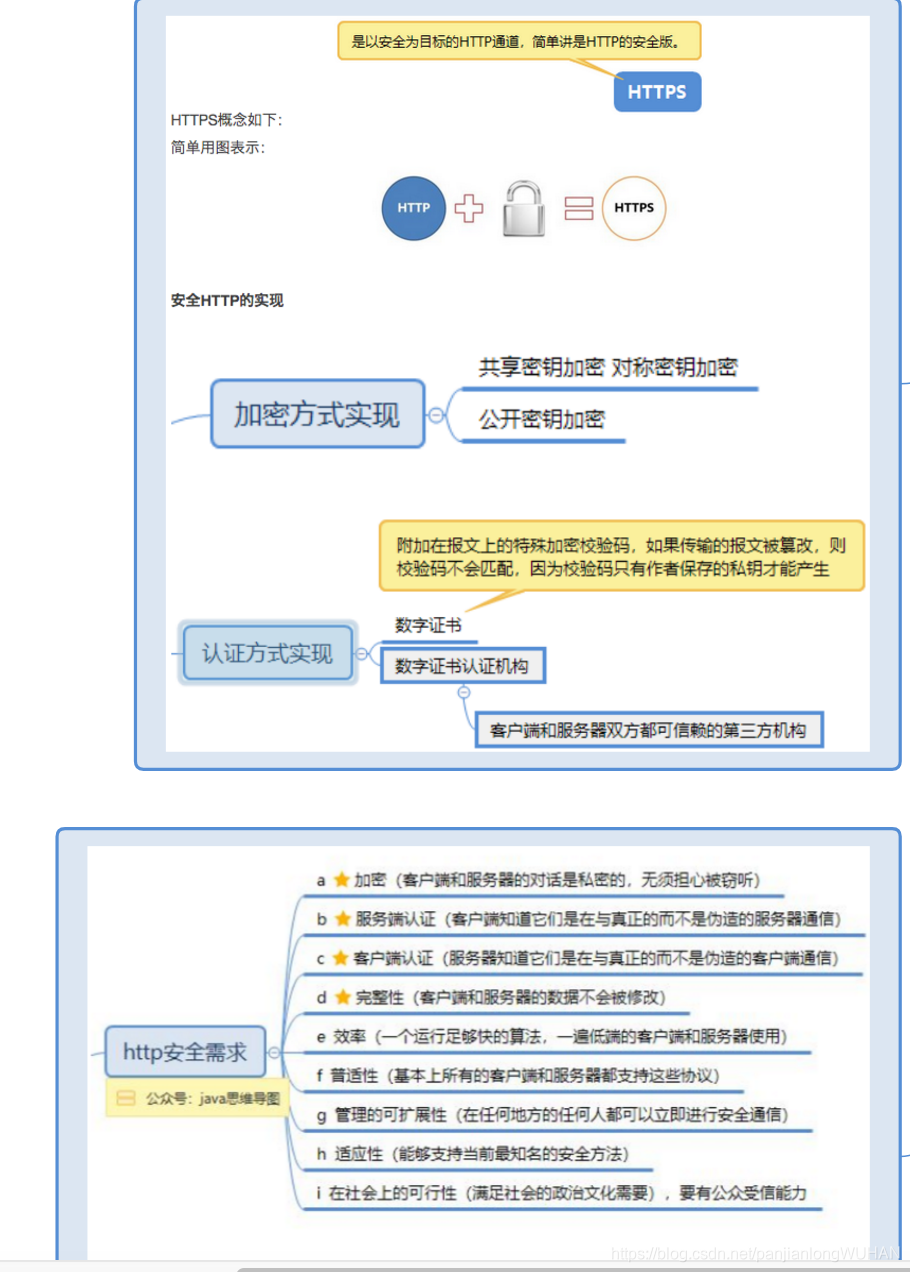Click the red equals icon
The image size is (910, 1272).
[x=579, y=208]
